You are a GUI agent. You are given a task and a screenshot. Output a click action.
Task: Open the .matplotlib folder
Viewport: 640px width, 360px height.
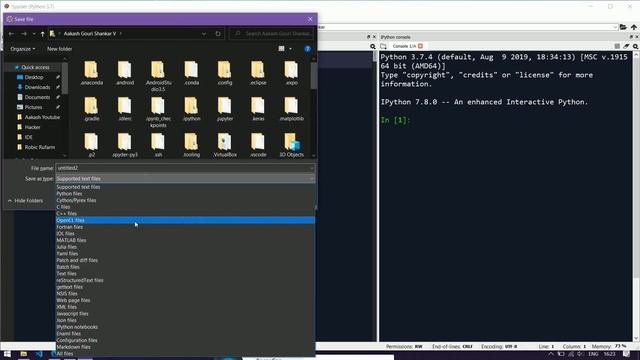pyautogui.click(x=291, y=109)
